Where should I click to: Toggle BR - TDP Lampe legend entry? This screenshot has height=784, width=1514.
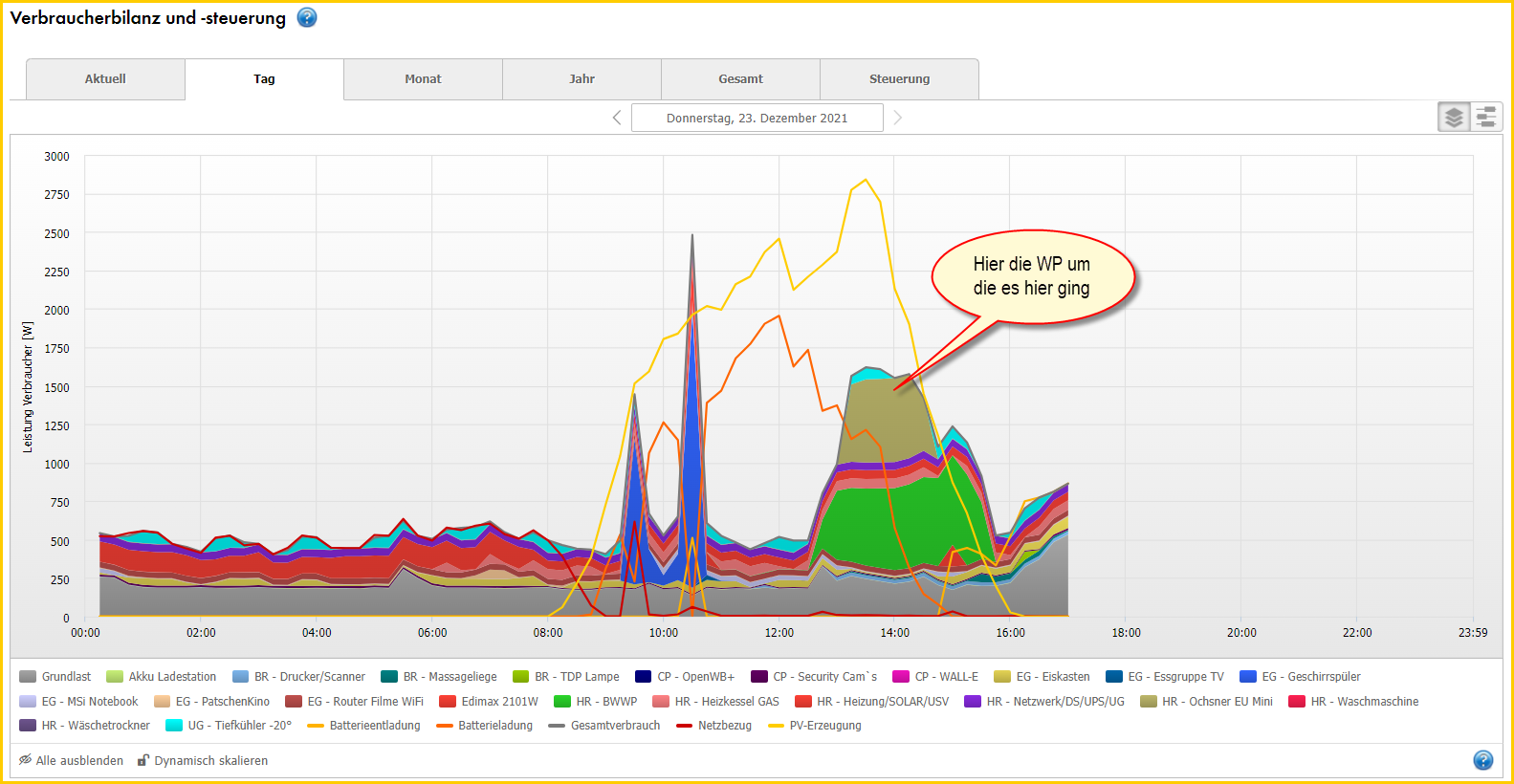coord(566,677)
